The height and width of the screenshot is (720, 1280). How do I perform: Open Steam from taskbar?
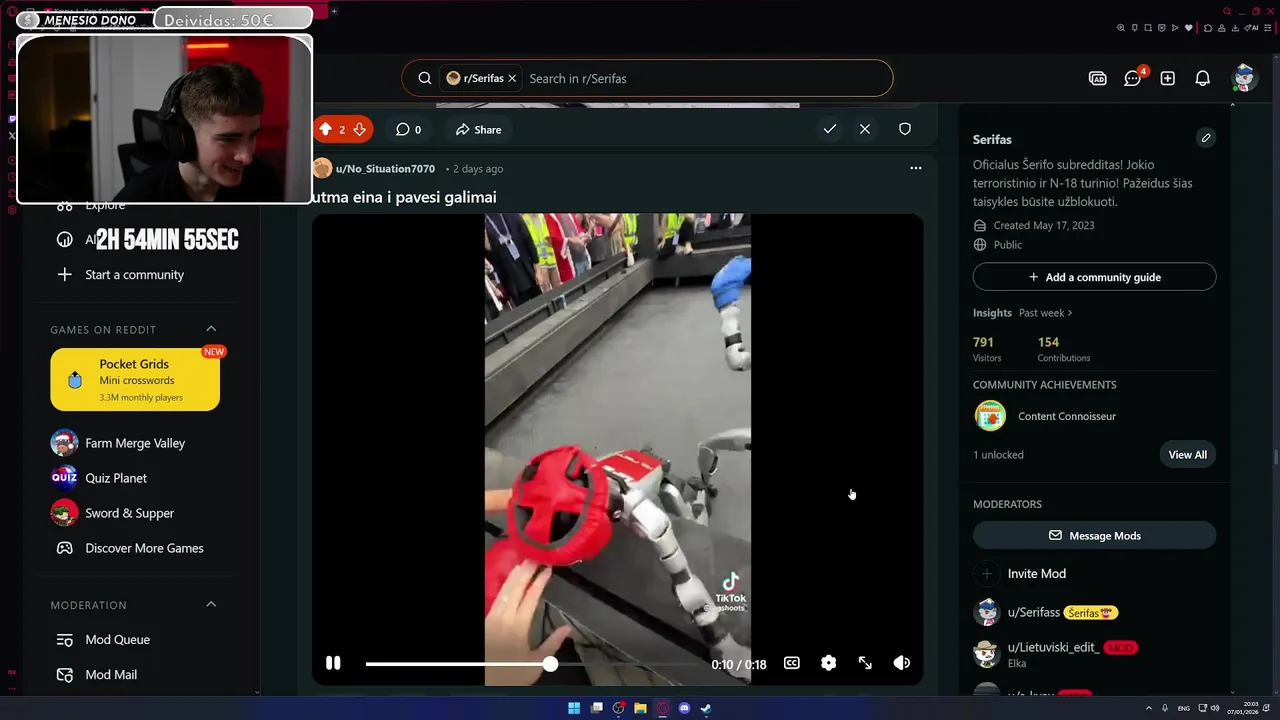706,708
